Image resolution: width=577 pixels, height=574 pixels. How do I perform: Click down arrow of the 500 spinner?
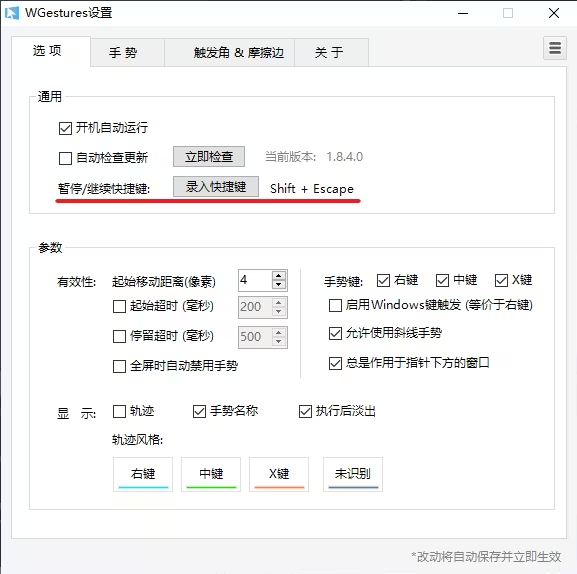click(x=279, y=342)
